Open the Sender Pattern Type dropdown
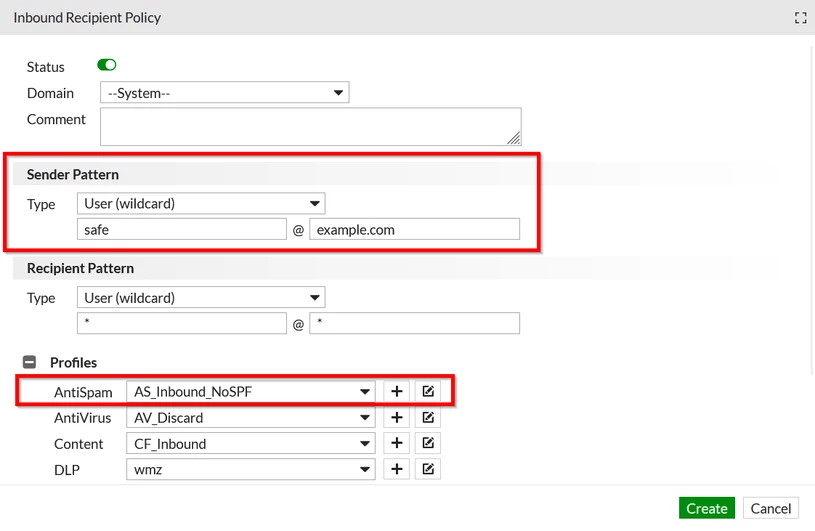The image size is (815, 531). click(x=201, y=203)
